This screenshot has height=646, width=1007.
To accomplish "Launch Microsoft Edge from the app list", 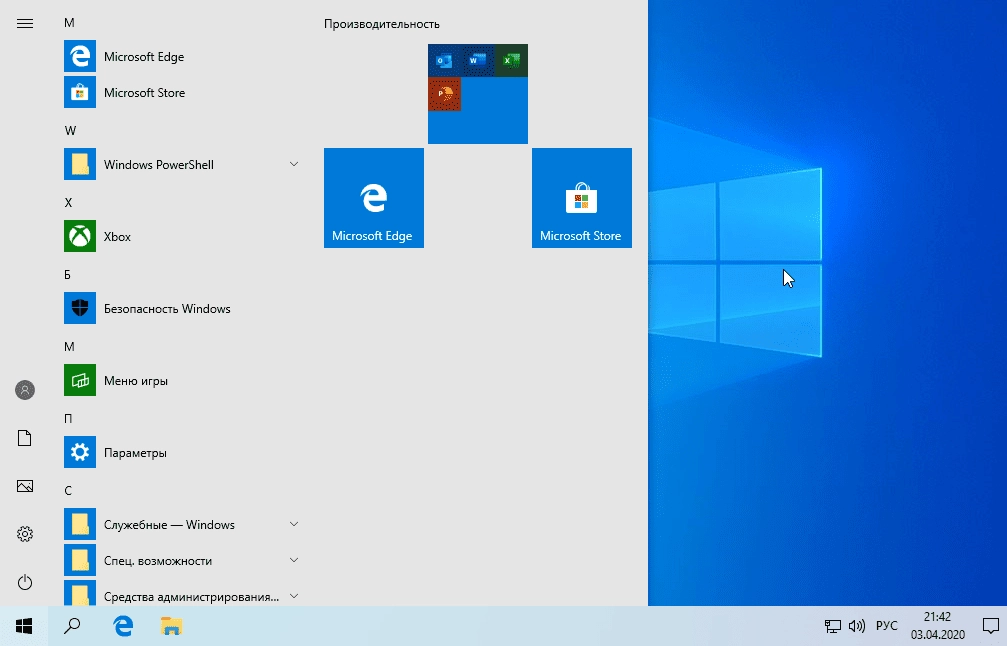I will (x=182, y=57).
